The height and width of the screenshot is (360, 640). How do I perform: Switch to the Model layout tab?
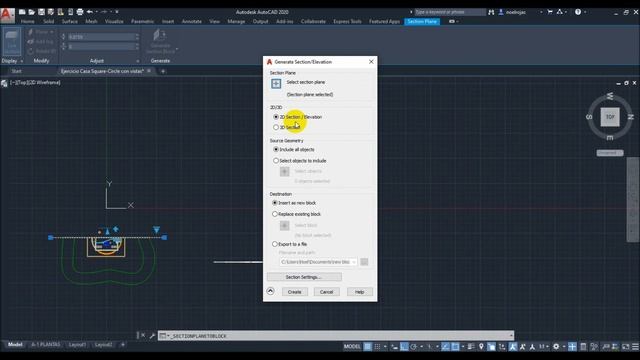15,345
